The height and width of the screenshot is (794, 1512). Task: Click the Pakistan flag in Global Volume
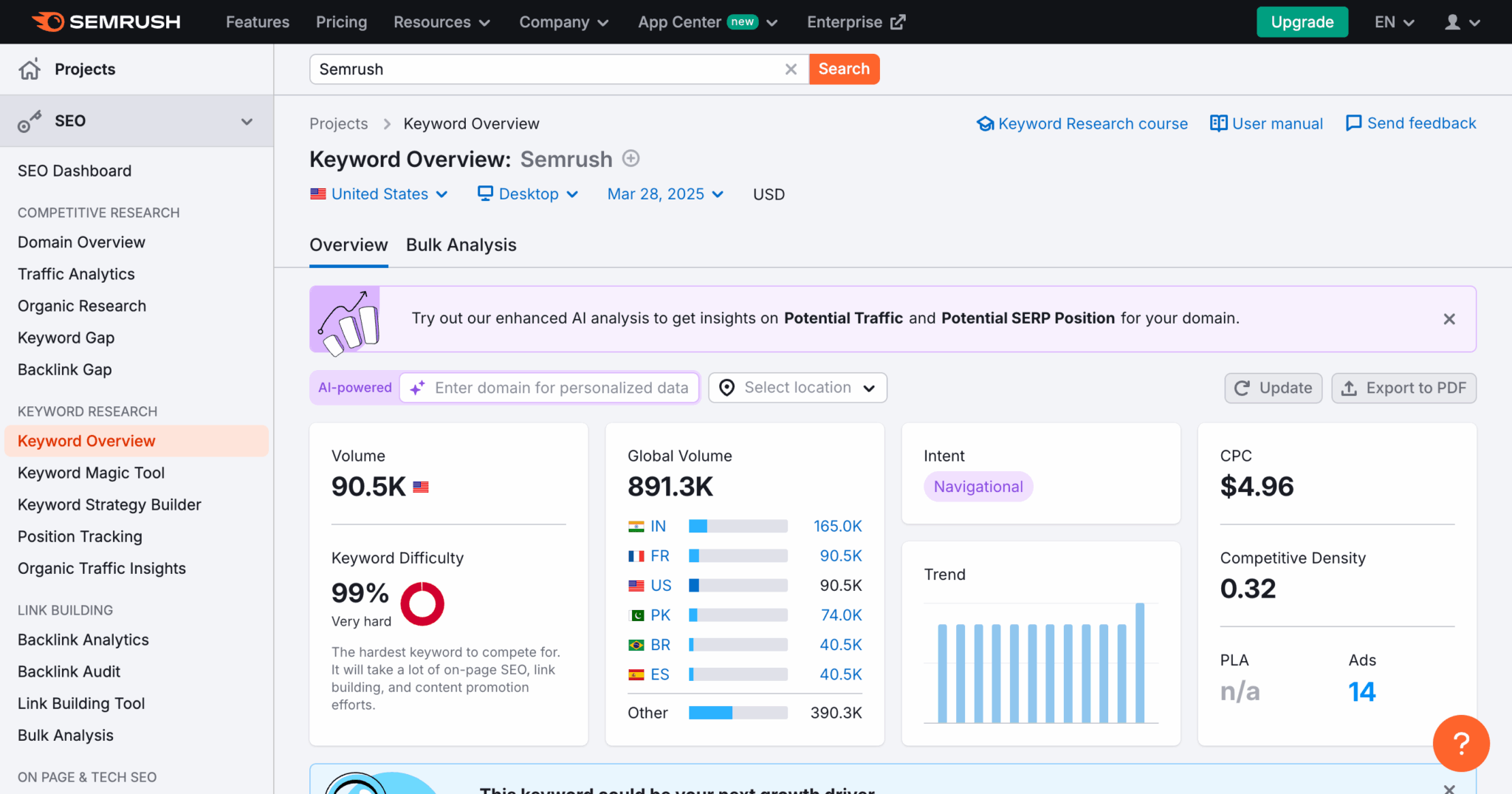(x=636, y=615)
